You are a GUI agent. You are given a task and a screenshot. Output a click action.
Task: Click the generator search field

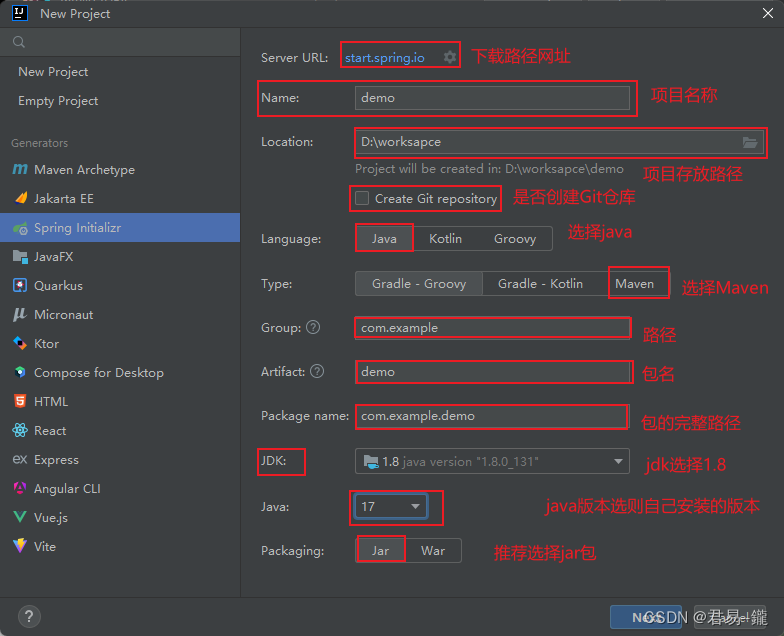[x=120, y=42]
